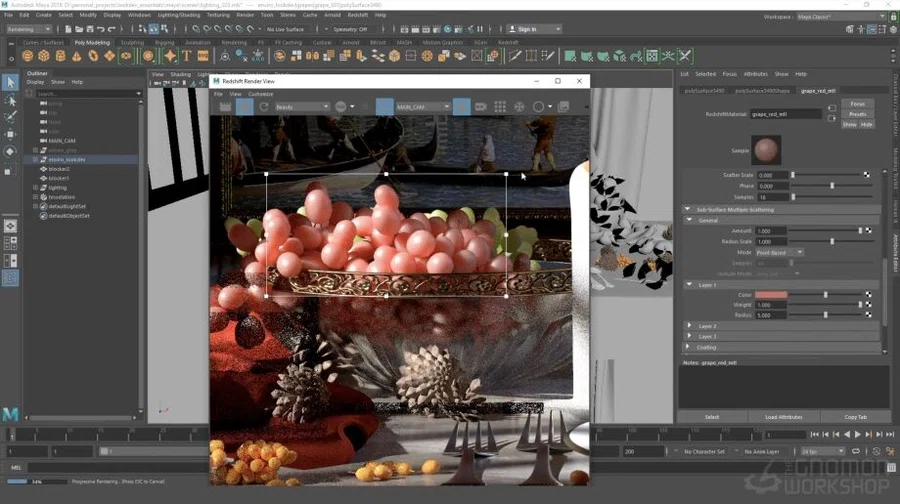Select the polygon cube shelf icon

[44, 56]
